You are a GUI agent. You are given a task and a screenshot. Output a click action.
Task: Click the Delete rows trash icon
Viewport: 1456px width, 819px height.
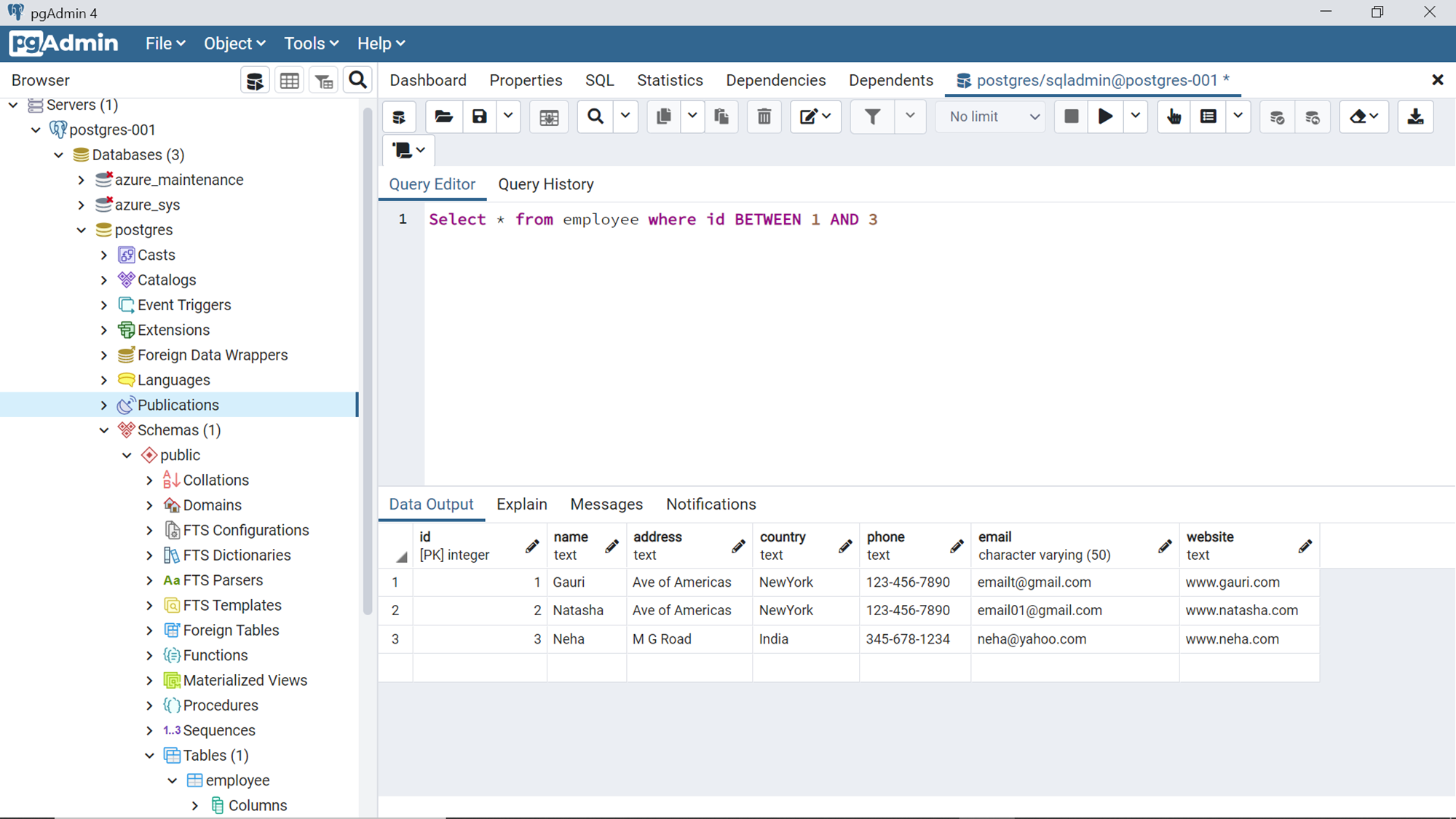pyautogui.click(x=764, y=116)
